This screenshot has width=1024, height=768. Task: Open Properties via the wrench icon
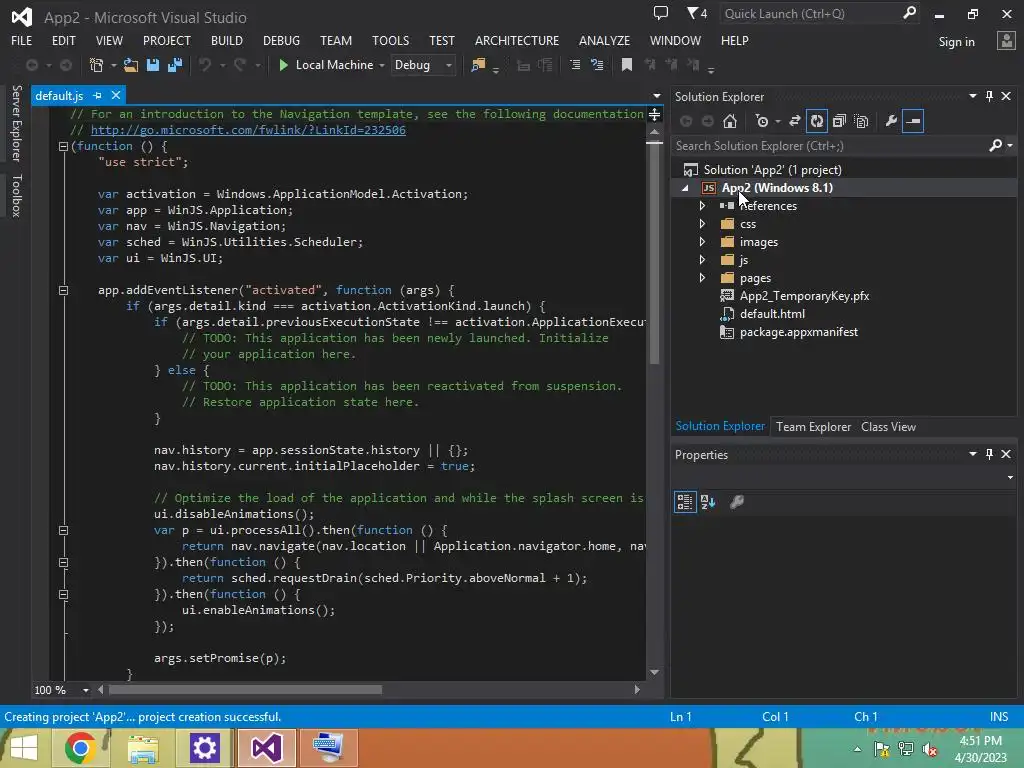[891, 121]
